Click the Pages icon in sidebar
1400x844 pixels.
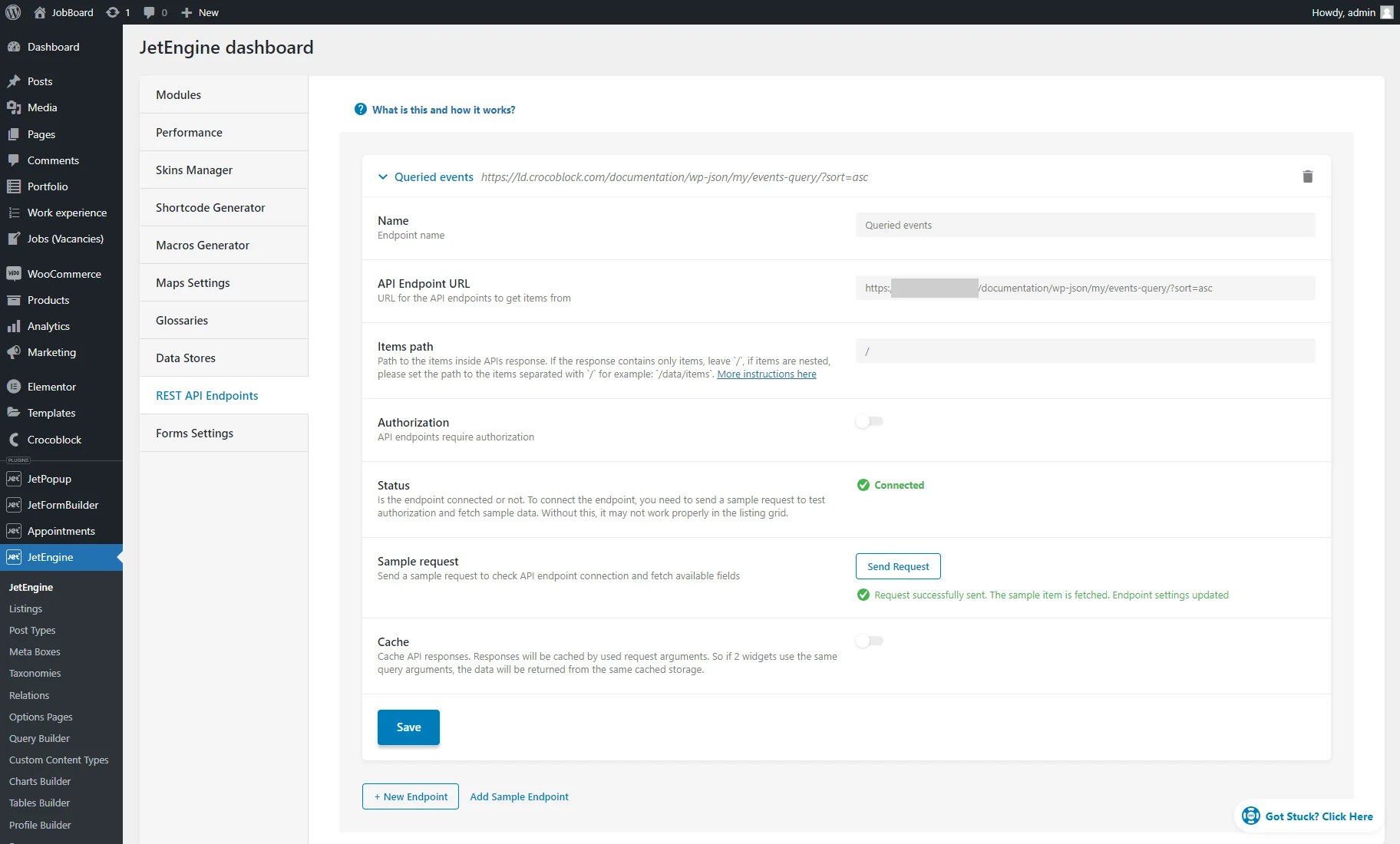[x=14, y=134]
